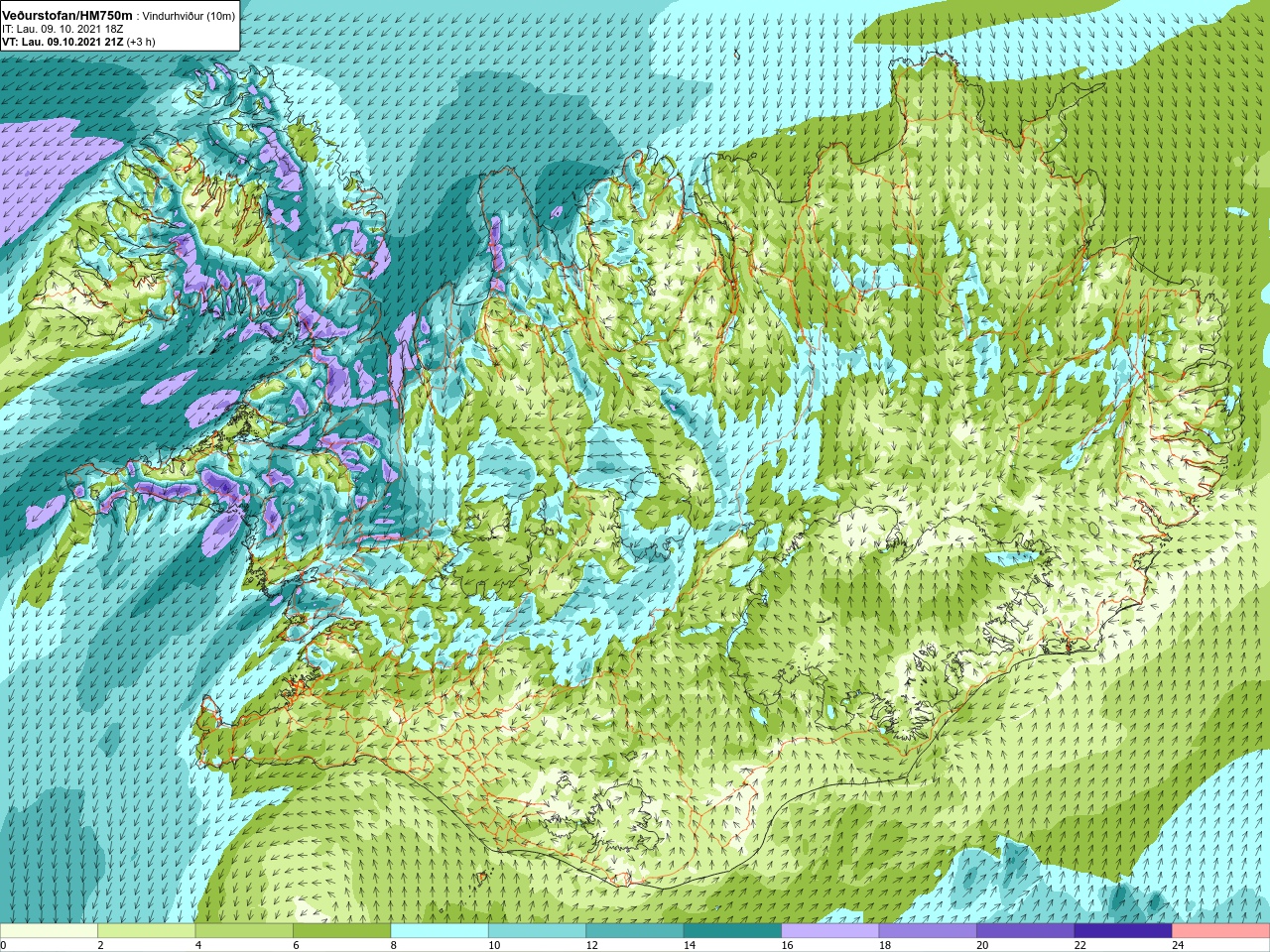
Task: Click the legend value 2
Action: (100, 945)
